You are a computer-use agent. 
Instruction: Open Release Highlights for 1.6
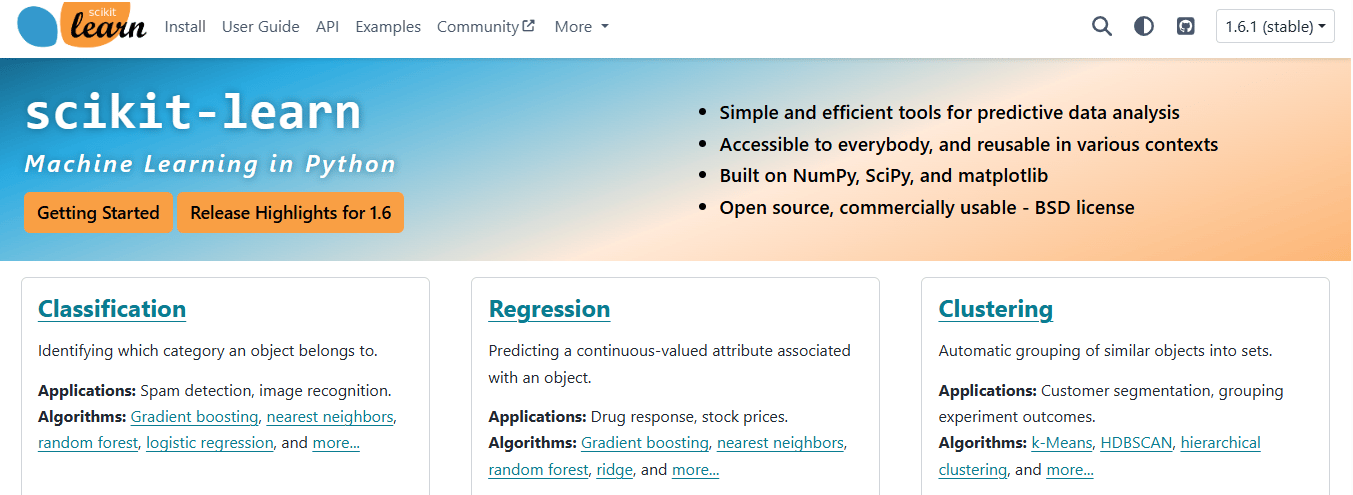[x=291, y=213]
